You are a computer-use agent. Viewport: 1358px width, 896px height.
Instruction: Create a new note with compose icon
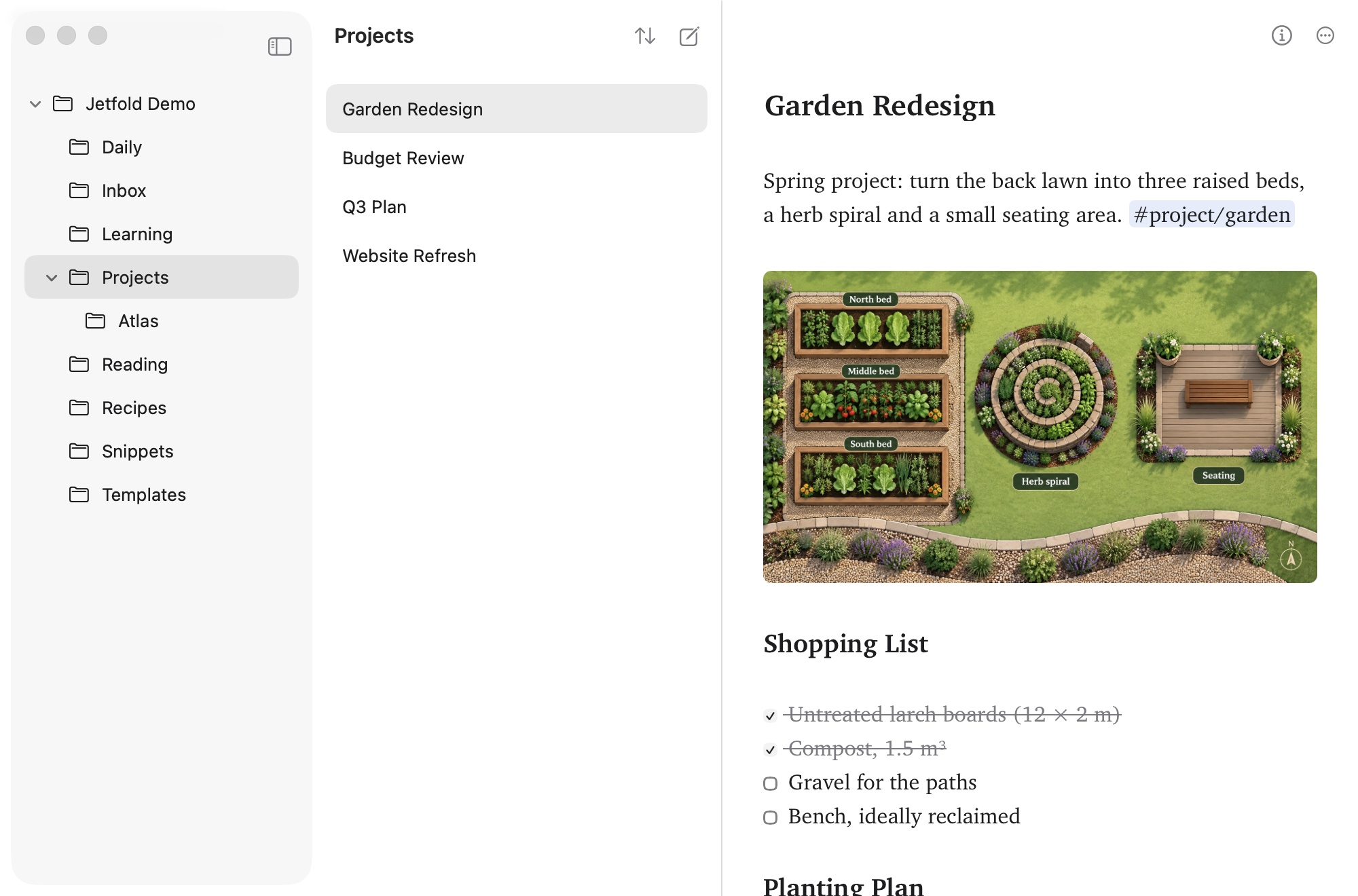pyautogui.click(x=689, y=36)
